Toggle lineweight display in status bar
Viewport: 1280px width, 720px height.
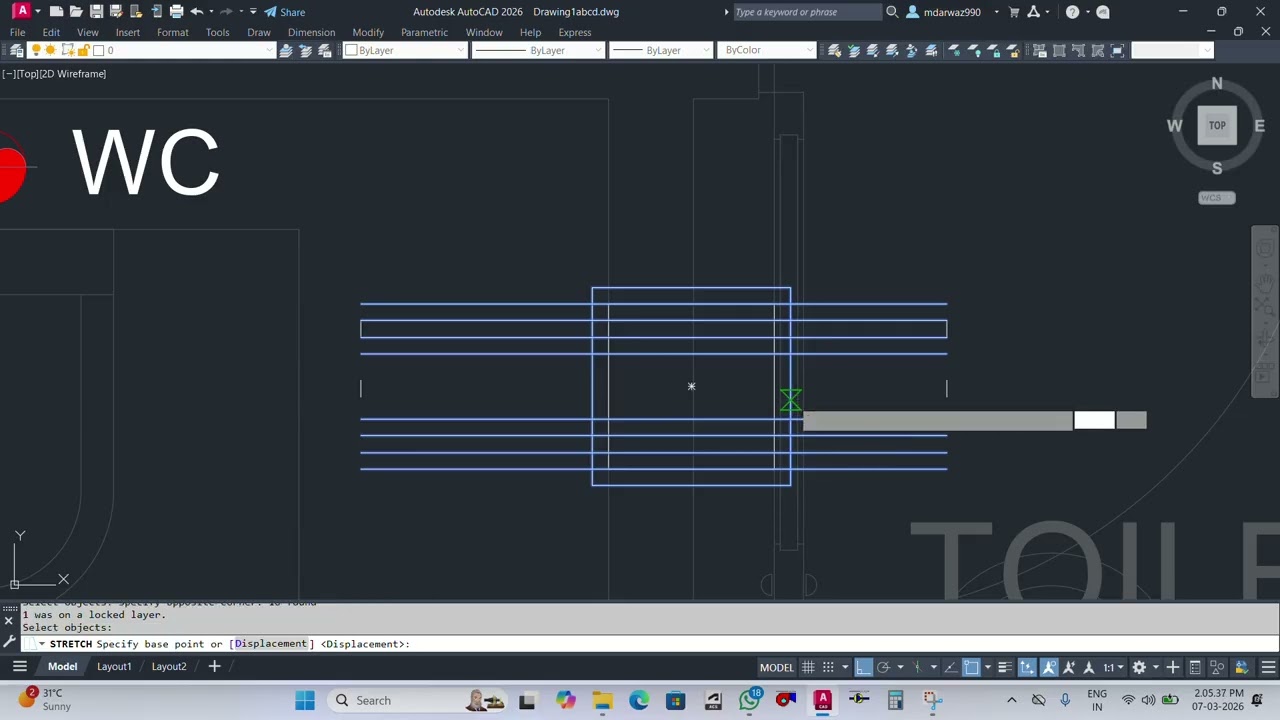pos(1005,667)
